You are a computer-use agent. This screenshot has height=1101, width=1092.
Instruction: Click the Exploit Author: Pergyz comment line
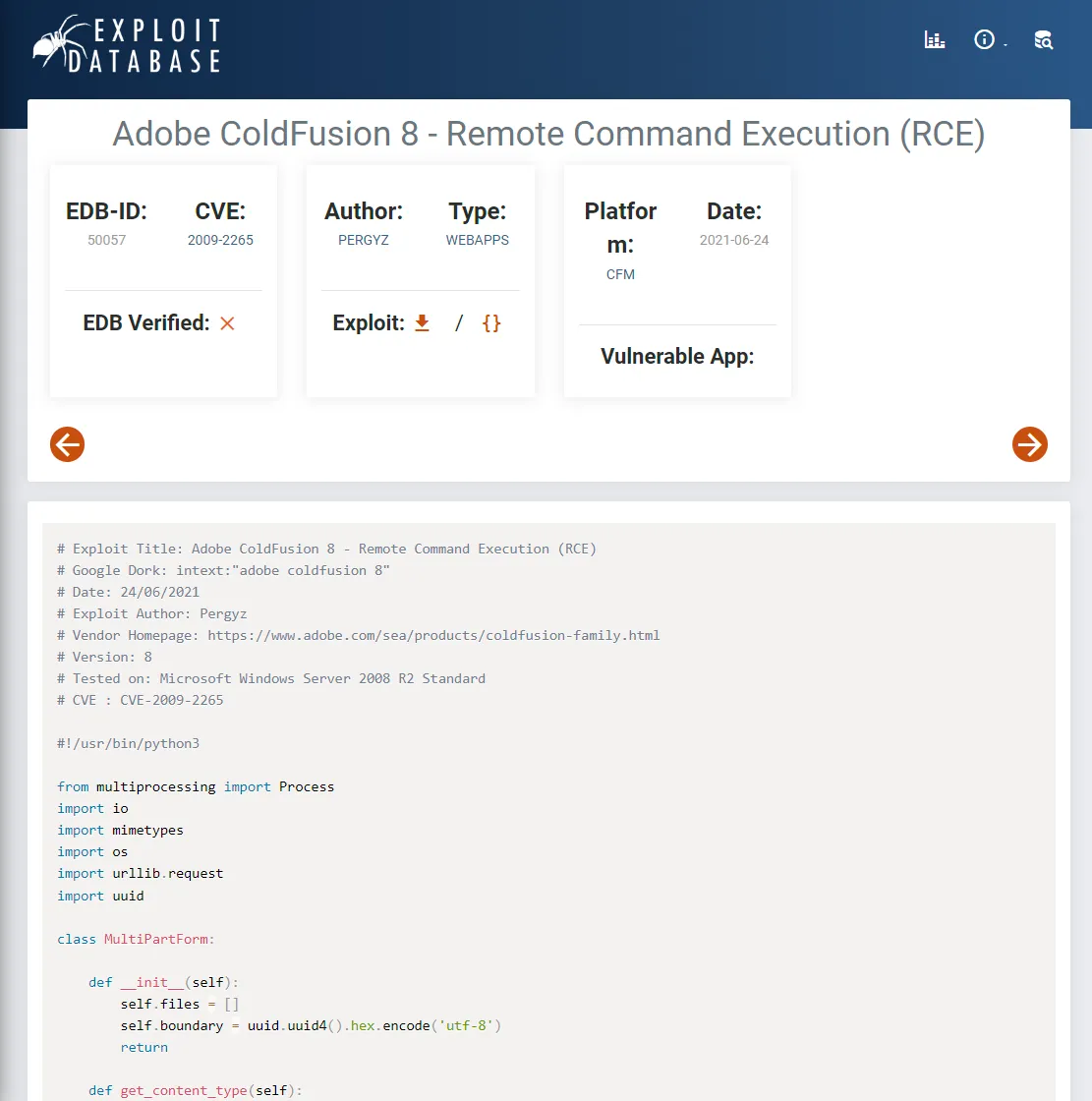click(152, 613)
